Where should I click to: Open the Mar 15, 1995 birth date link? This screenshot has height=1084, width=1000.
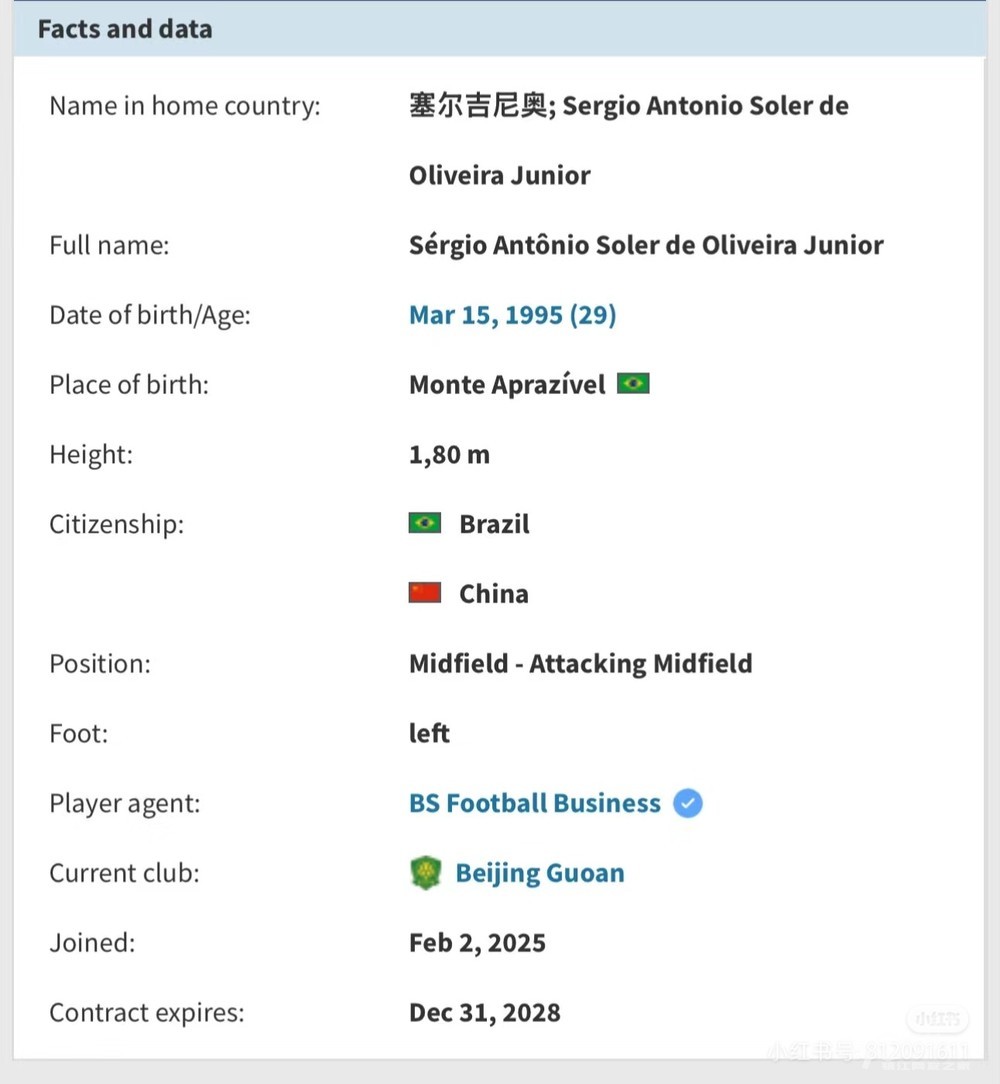[512, 315]
